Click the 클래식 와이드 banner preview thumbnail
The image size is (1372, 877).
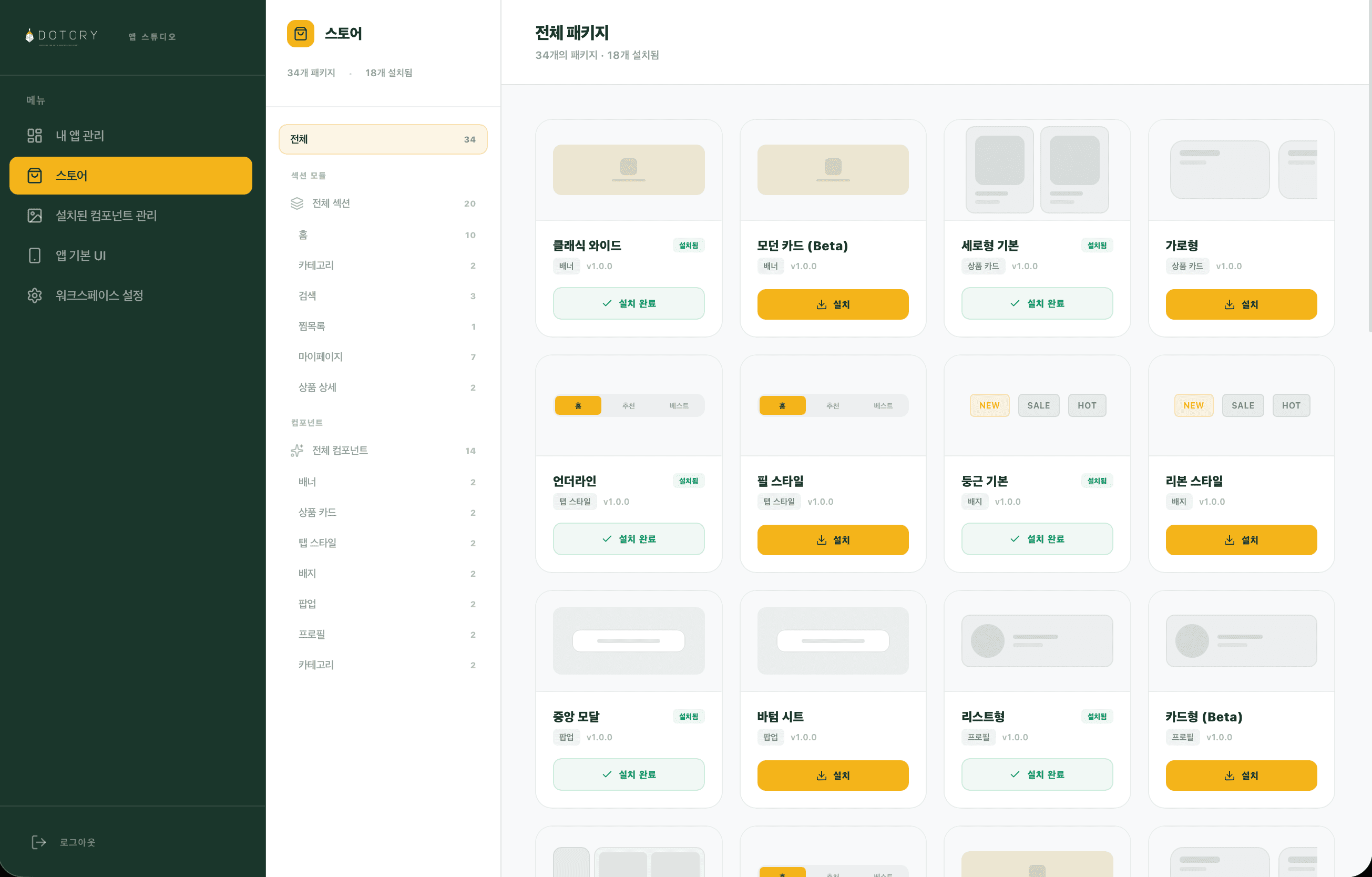[629, 170]
